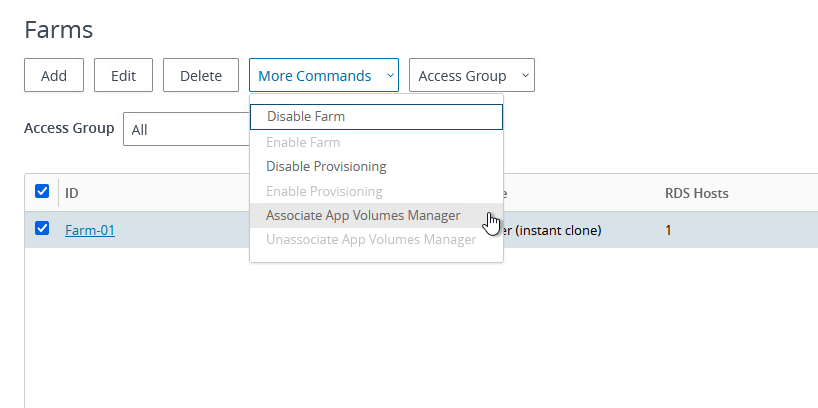Click the Edit button
This screenshot has width=818, height=408.
tap(123, 76)
